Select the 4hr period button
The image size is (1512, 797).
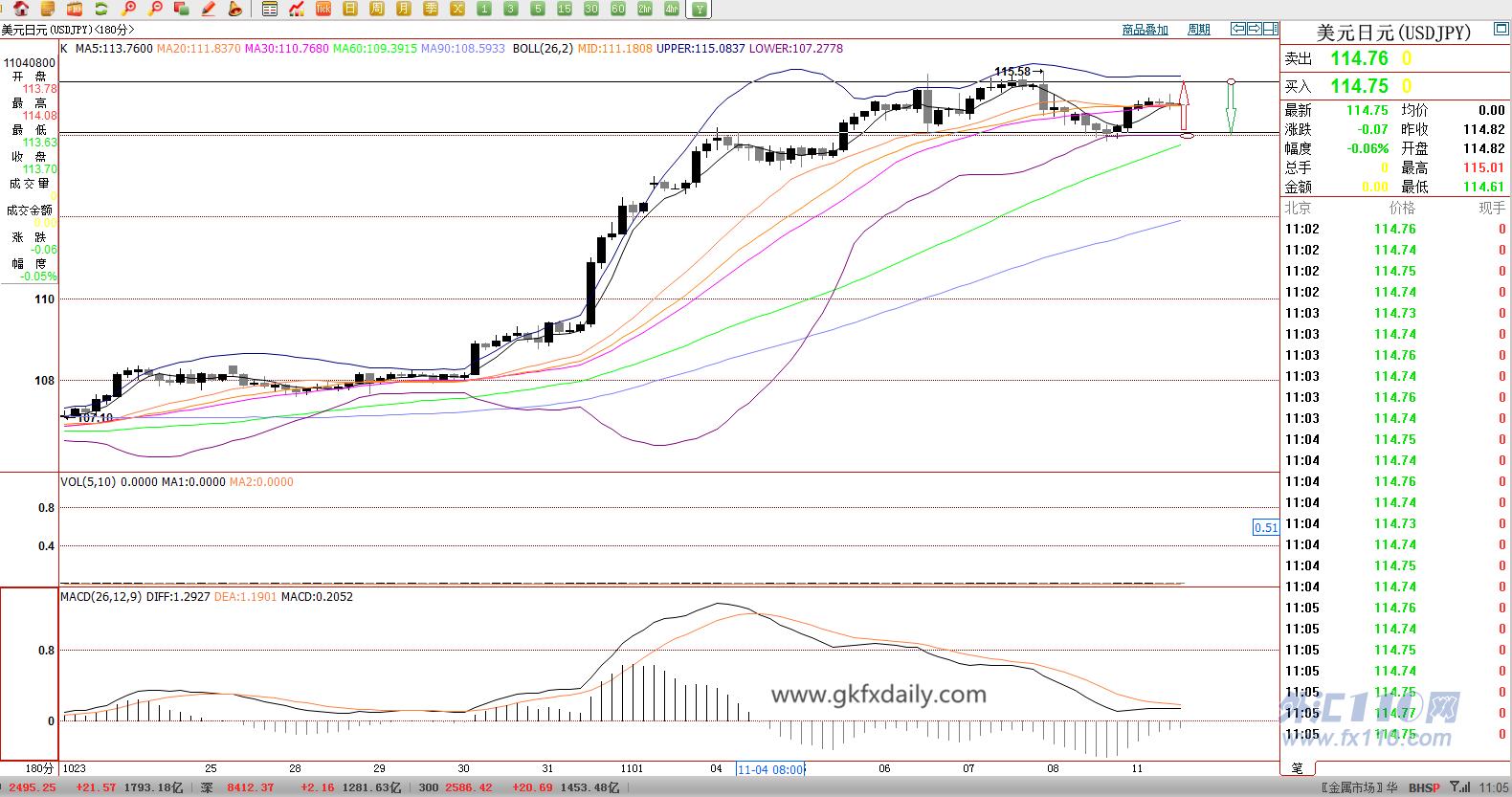click(672, 9)
